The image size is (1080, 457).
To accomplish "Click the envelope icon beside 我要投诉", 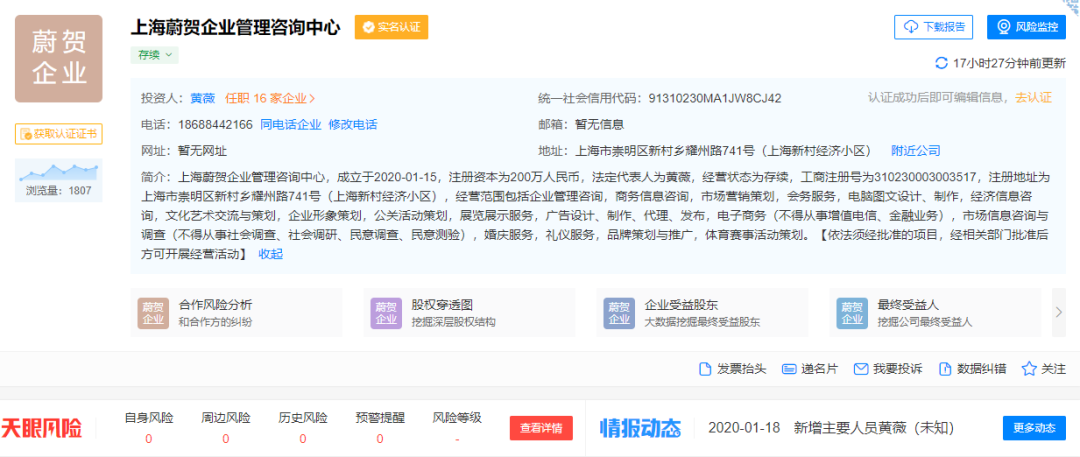I will tap(860, 369).
